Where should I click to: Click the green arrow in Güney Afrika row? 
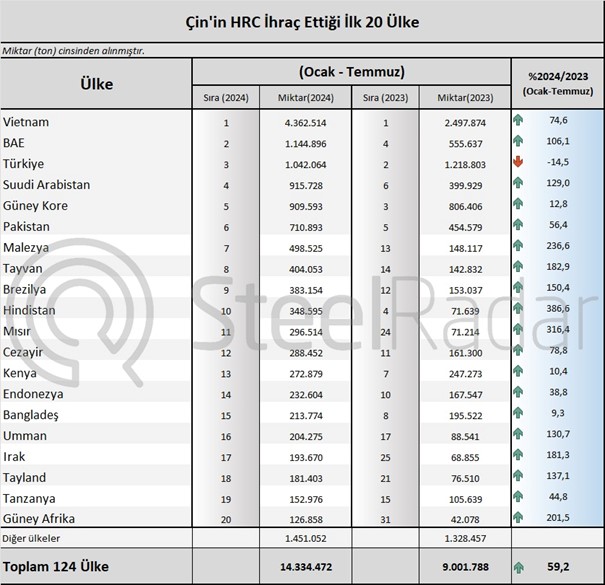pos(518,517)
